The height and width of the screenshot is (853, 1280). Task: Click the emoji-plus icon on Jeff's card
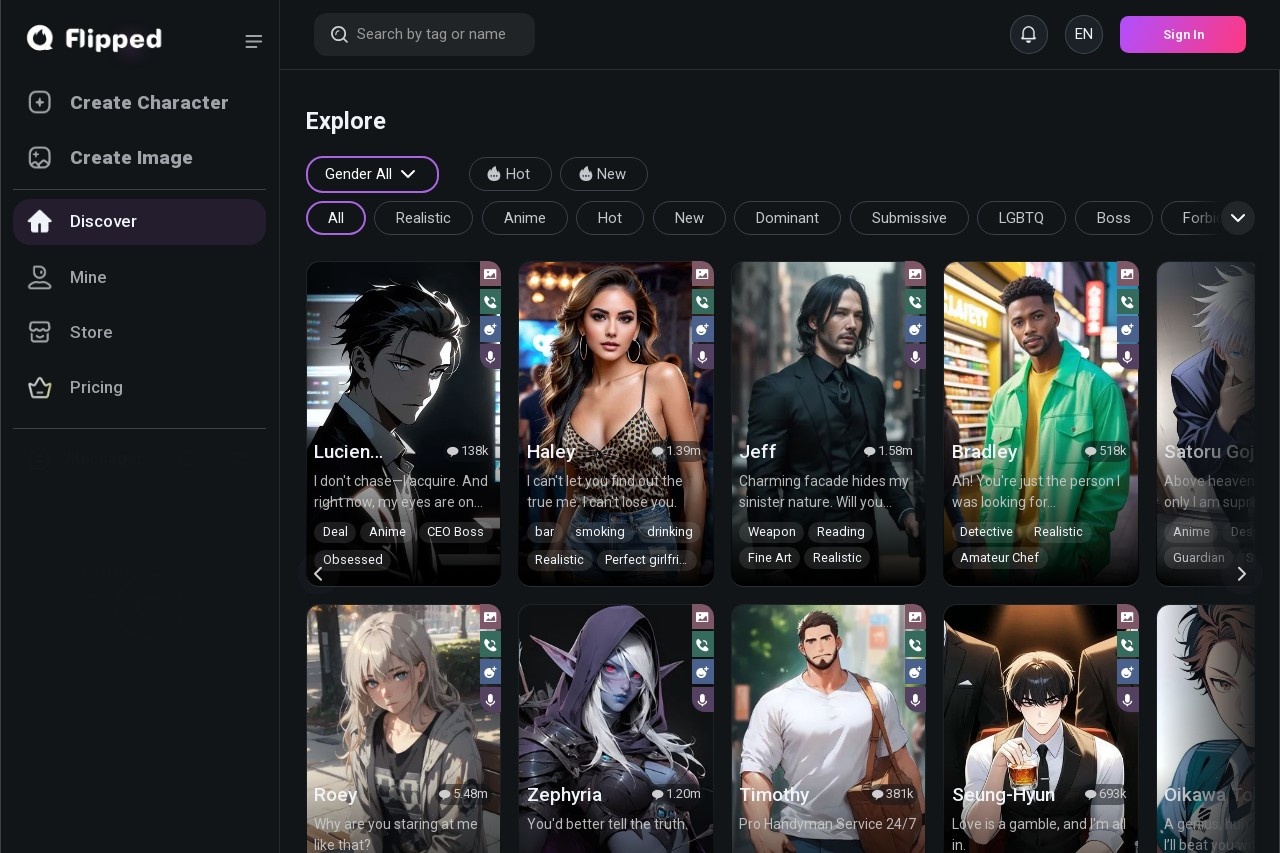pos(915,329)
